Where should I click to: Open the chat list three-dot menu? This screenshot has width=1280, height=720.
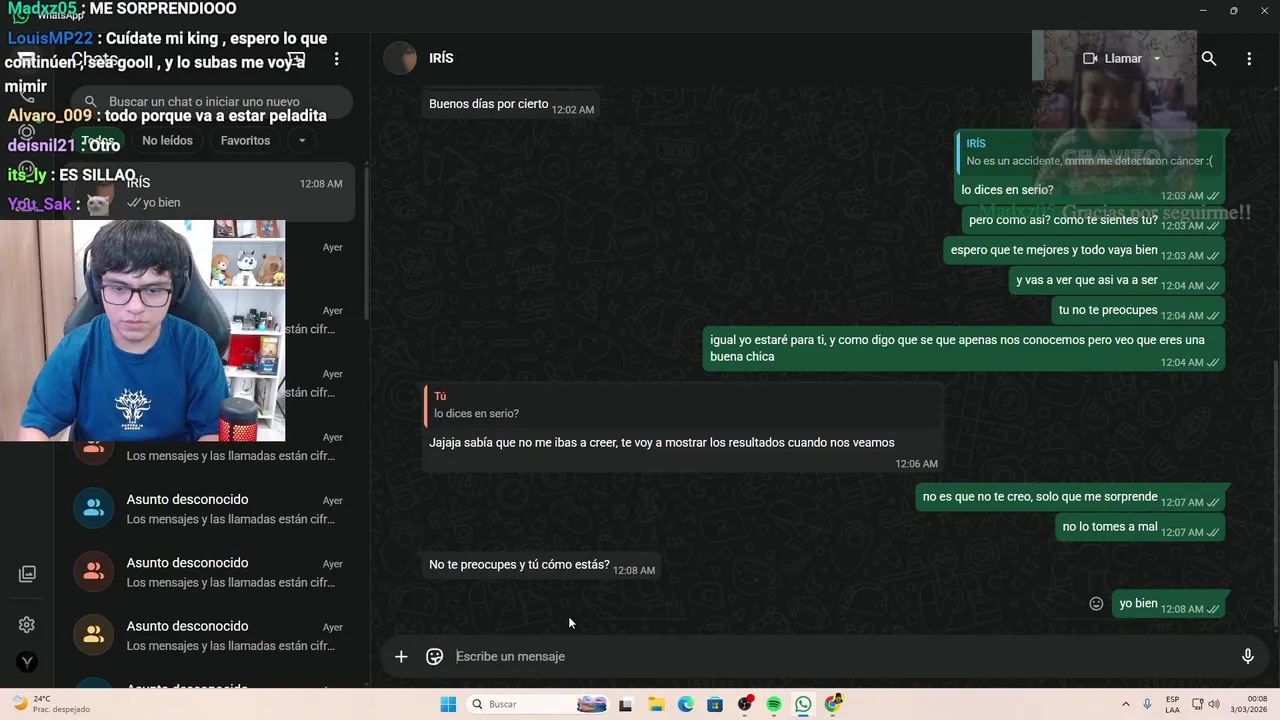337,59
